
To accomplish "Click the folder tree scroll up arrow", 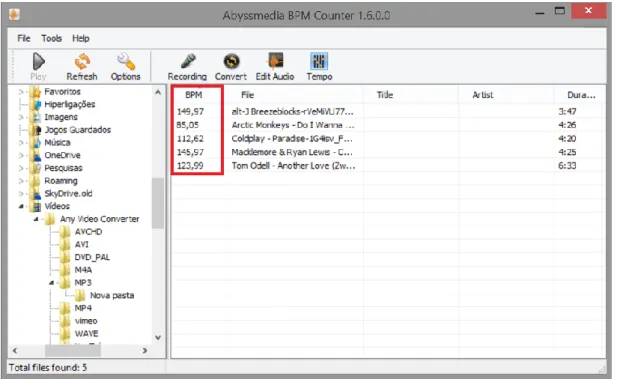I will point(158,92).
